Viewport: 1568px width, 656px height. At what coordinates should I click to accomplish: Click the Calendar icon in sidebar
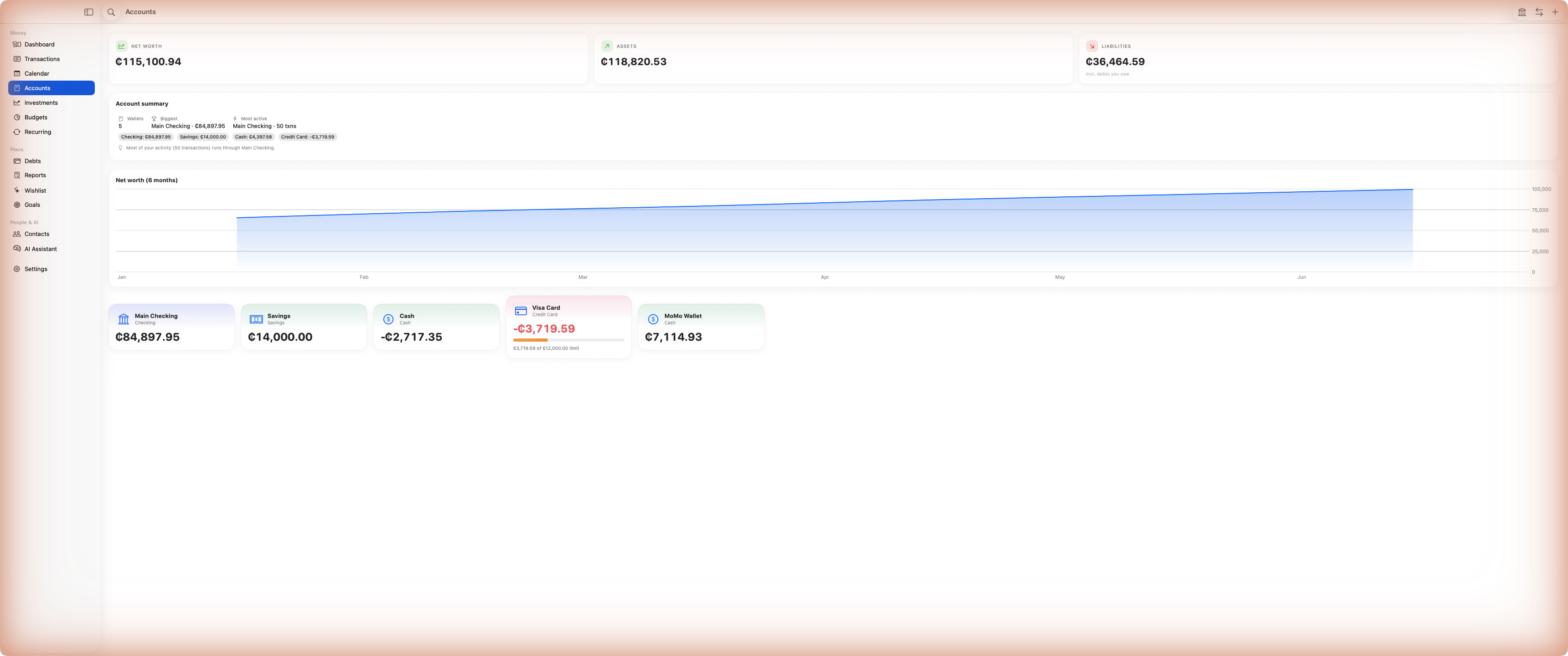[17, 74]
